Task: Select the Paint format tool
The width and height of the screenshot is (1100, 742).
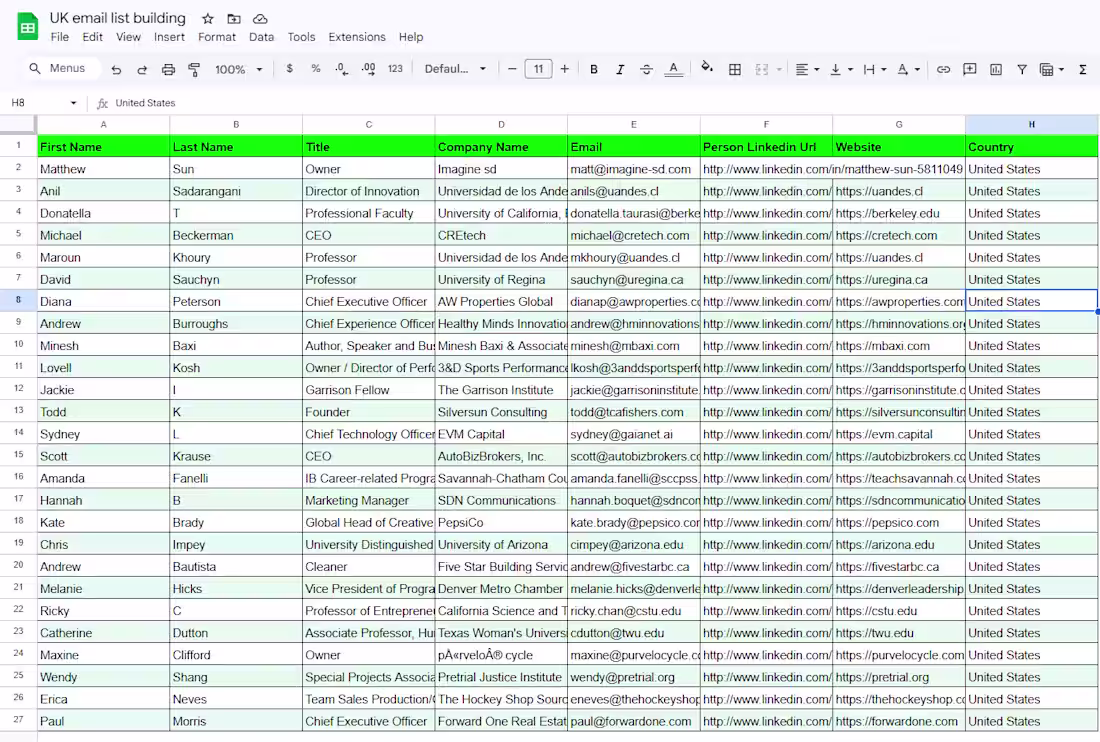Action: pos(197,69)
